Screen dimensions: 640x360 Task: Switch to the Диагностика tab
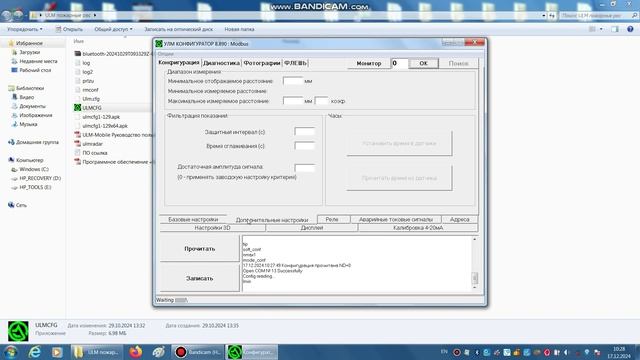(221, 63)
